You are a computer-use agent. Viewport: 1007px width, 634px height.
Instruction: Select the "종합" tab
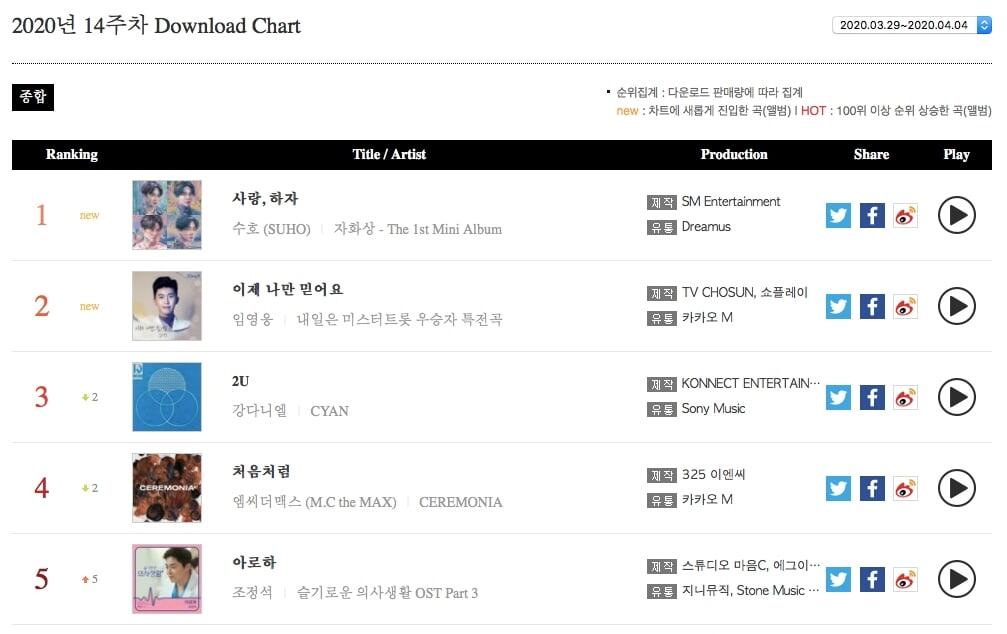32,97
